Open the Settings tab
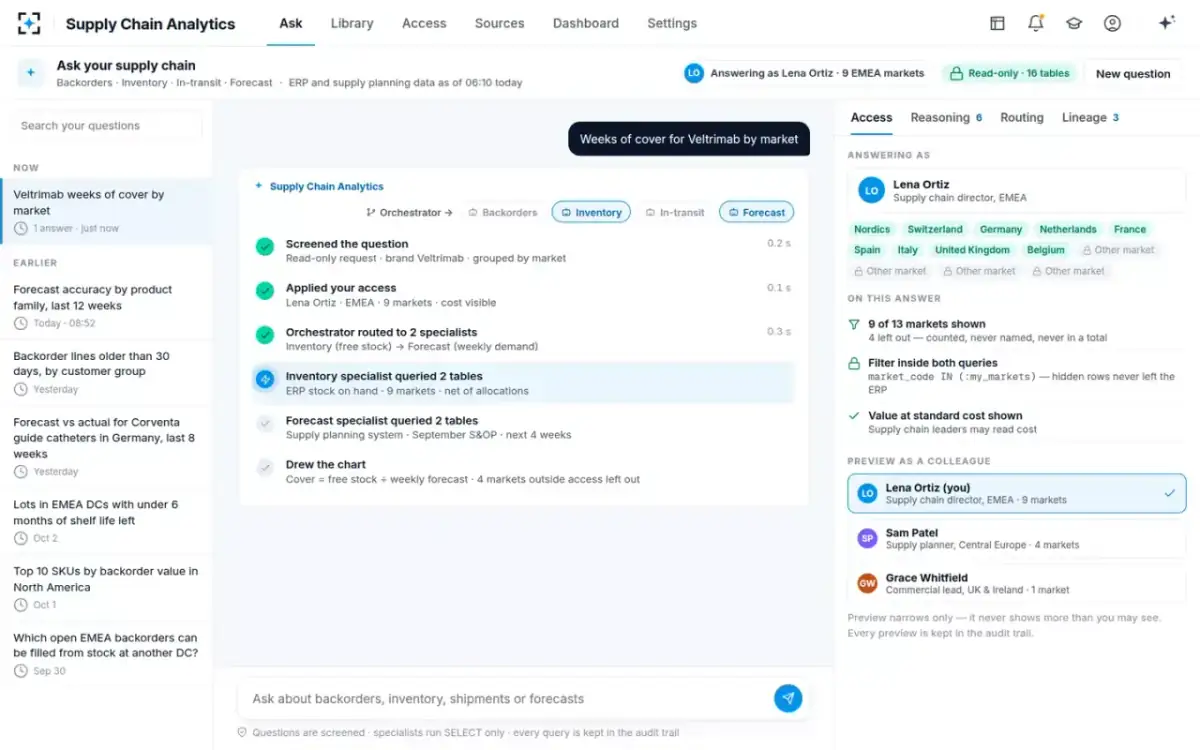 [672, 23]
